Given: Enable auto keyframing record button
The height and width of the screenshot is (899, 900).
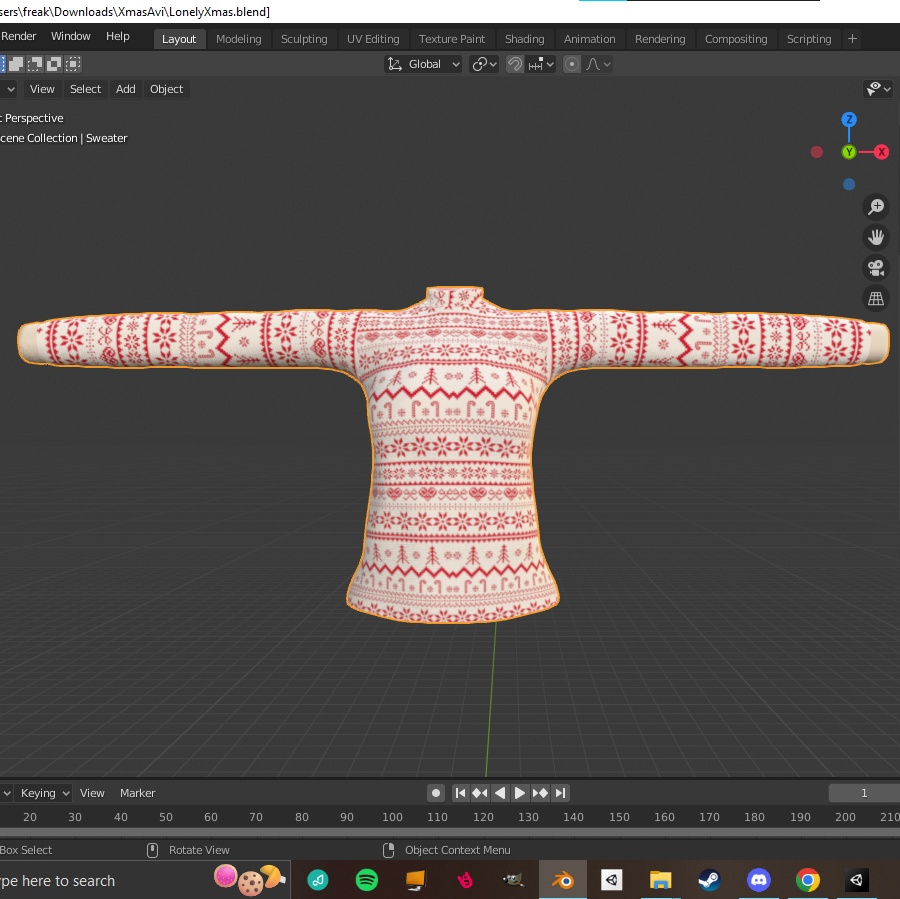Looking at the screenshot, I should click(x=436, y=792).
